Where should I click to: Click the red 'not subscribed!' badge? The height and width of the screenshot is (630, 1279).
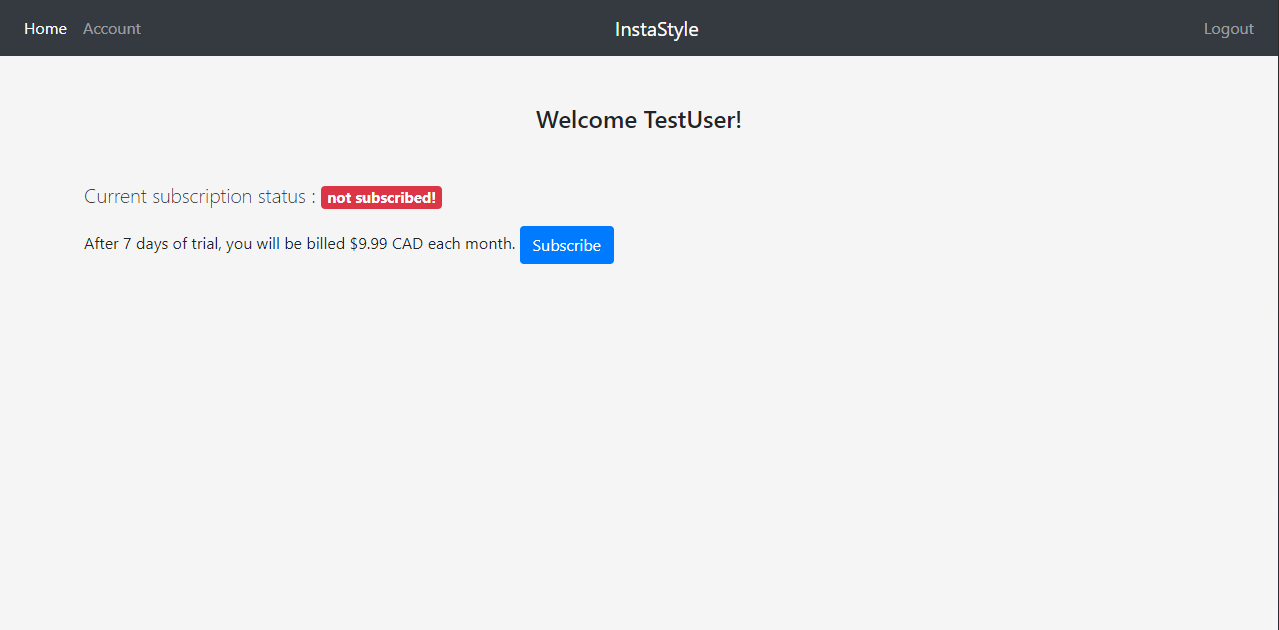[x=381, y=198]
